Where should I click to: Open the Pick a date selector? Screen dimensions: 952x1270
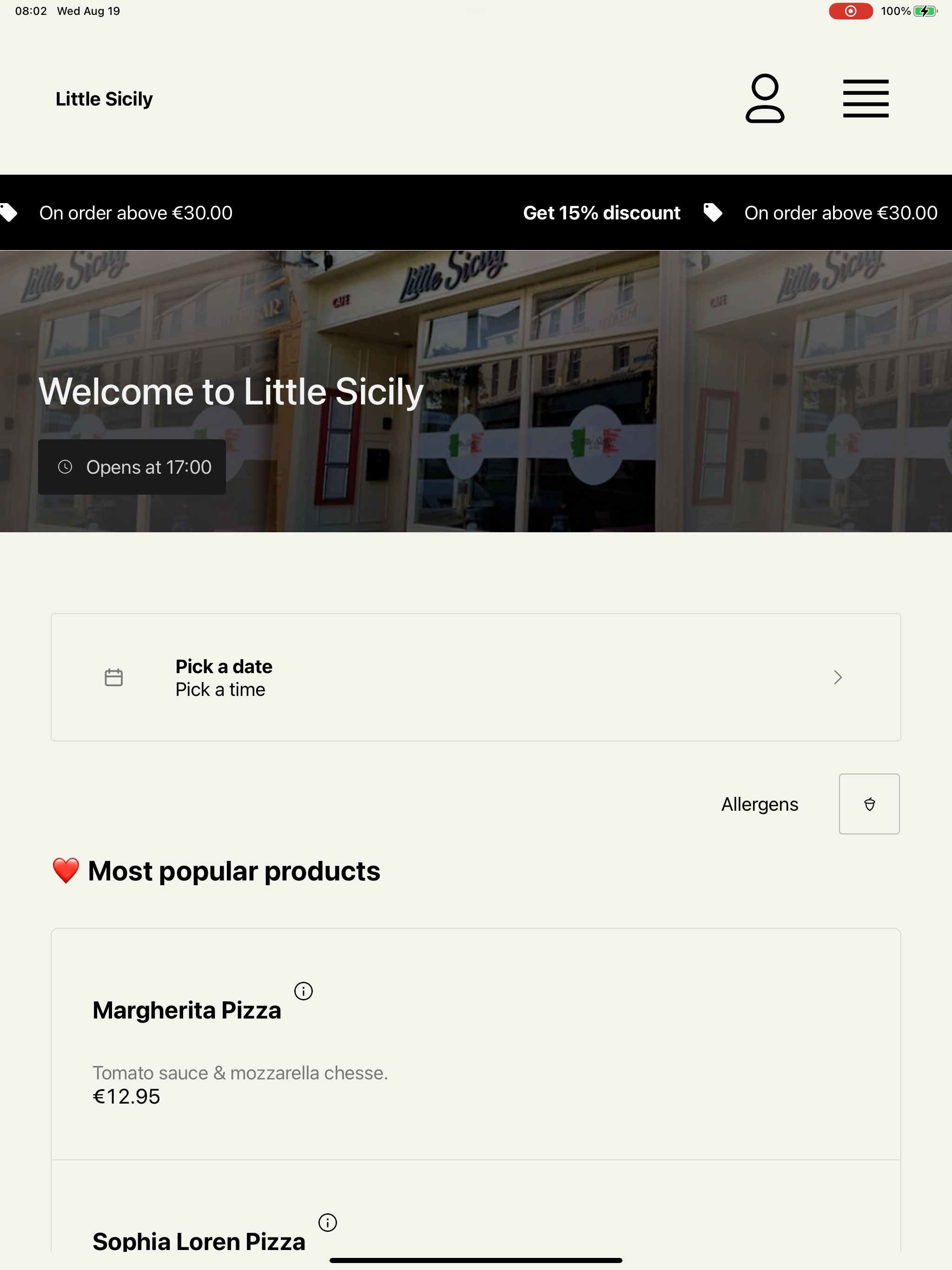click(476, 677)
